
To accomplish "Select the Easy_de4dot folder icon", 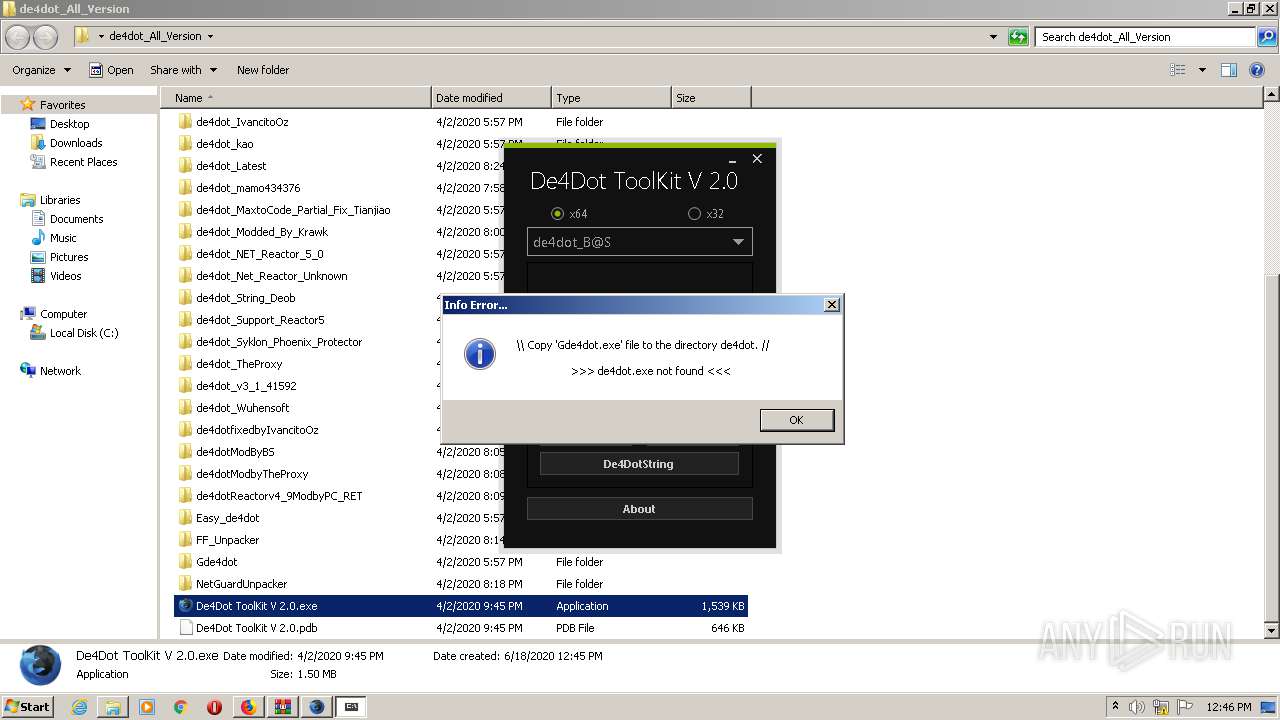I will [185, 518].
